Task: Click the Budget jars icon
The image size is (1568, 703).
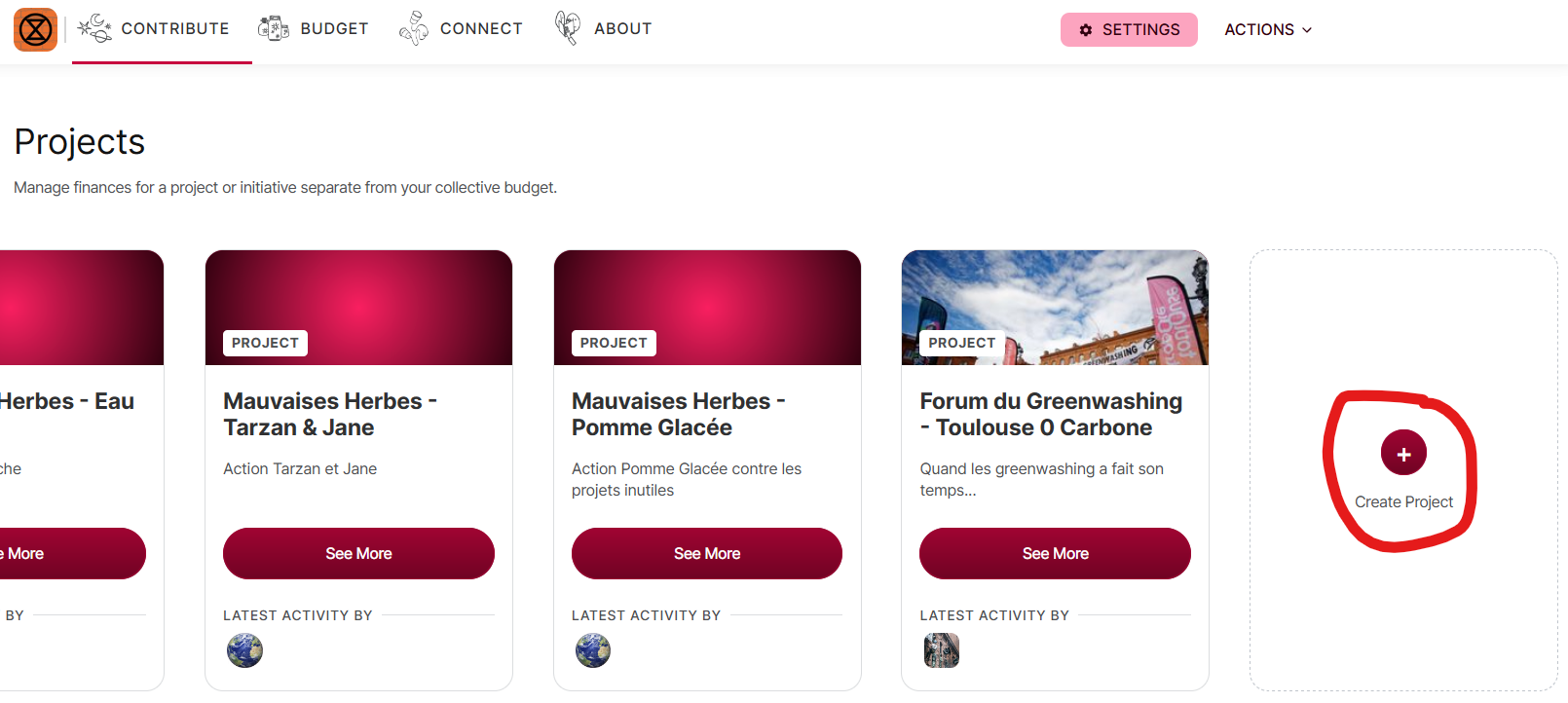Action: tap(274, 29)
